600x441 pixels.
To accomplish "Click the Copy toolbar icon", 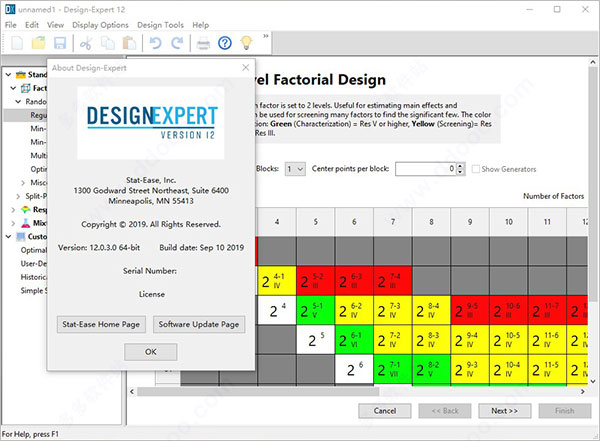I will [108, 43].
